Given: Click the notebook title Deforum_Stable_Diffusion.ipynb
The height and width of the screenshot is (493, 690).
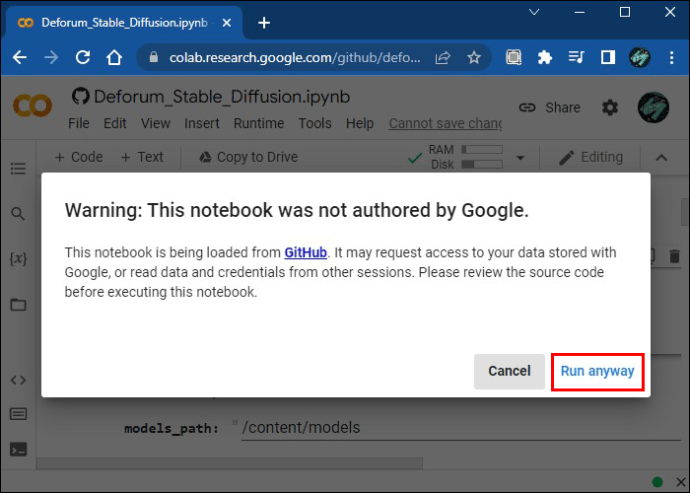Looking at the screenshot, I should coord(222,97).
